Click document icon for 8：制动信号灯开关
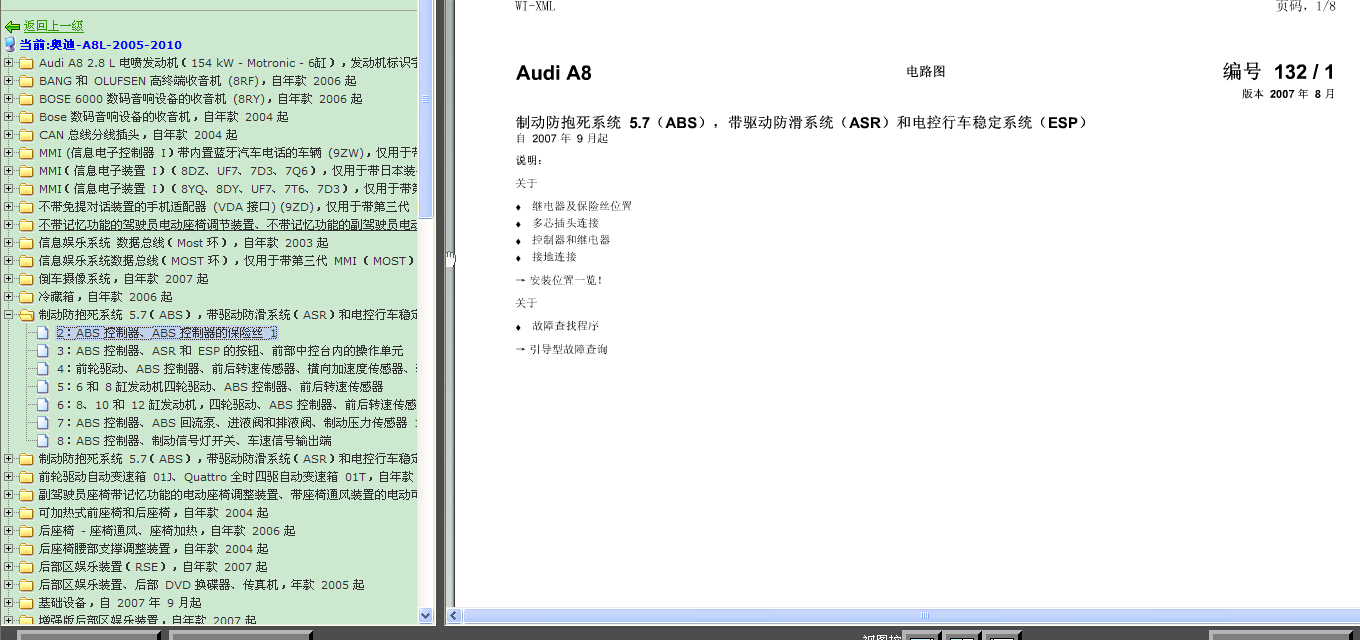Viewport: 1360px width, 640px height. [43, 441]
